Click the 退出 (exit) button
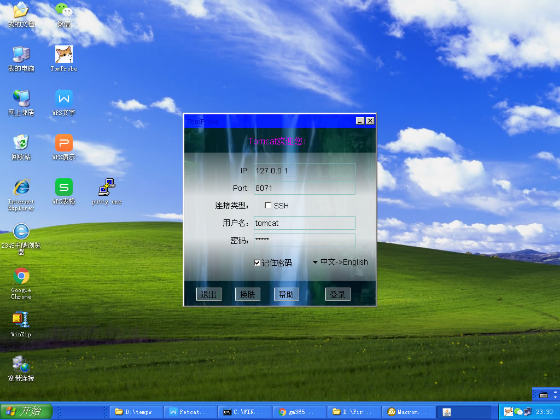The width and height of the screenshot is (560, 420). [x=209, y=294]
